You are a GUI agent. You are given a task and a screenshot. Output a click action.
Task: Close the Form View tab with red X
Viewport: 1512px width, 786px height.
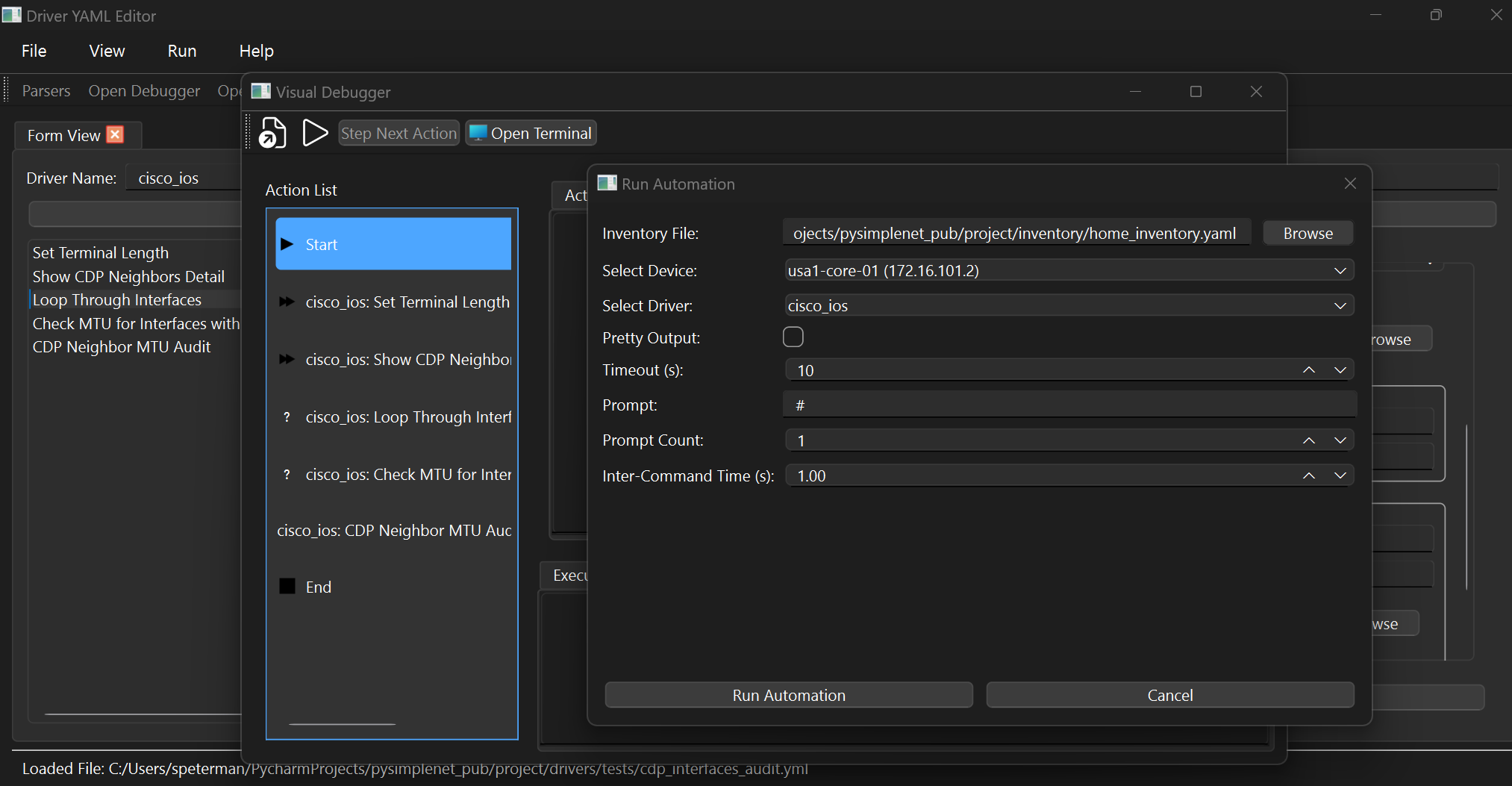click(x=115, y=134)
